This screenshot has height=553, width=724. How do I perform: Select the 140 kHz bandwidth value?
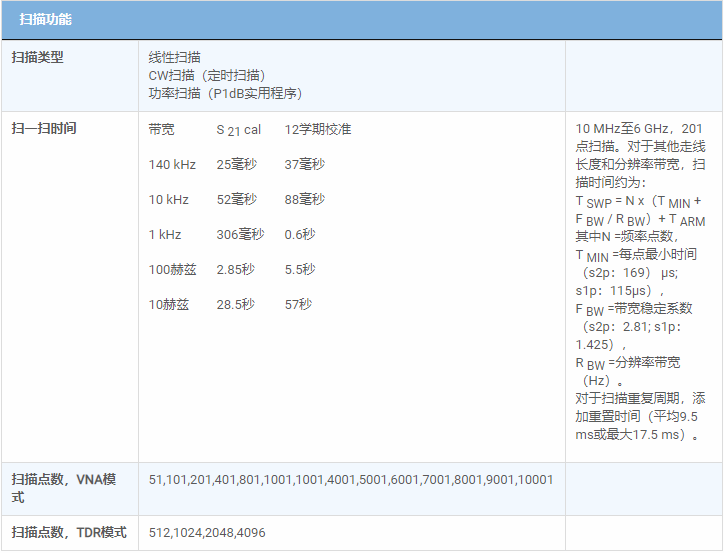click(x=171, y=165)
